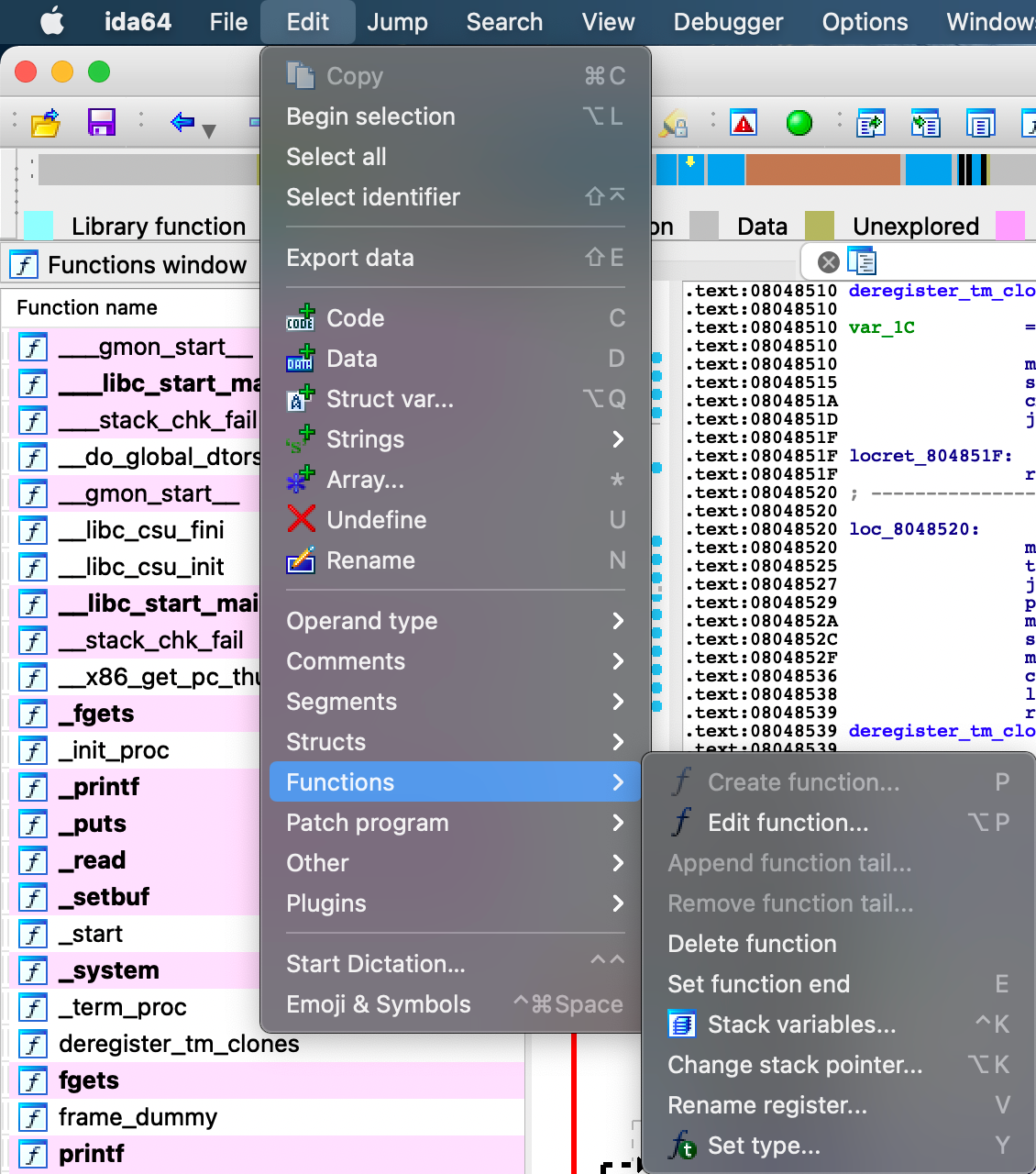Click the Array icon

pos(301,479)
